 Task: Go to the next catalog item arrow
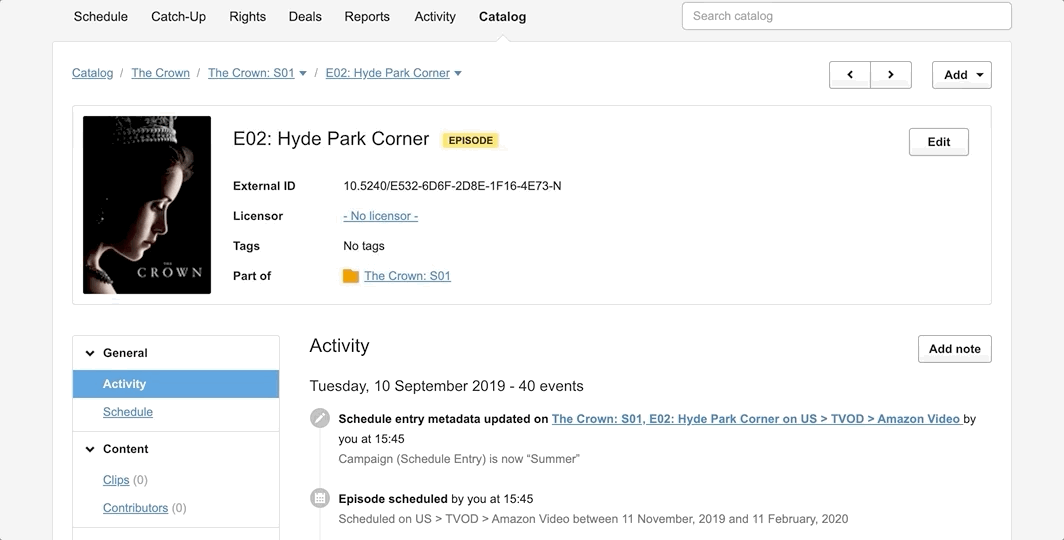tap(891, 75)
